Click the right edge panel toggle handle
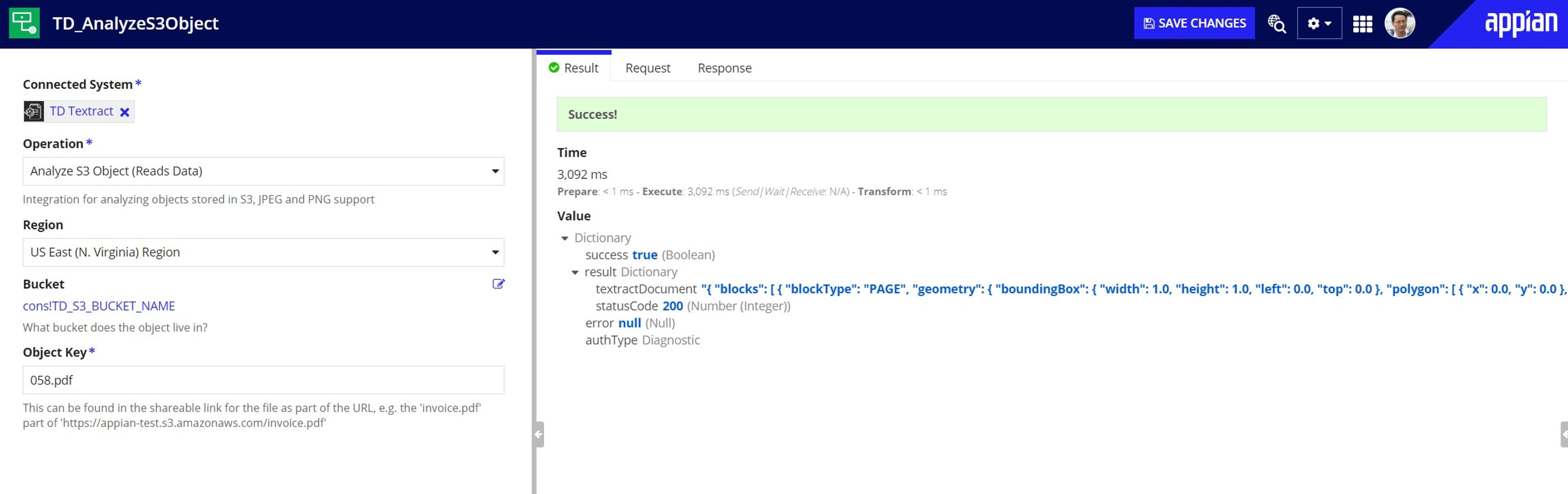This screenshot has width=1568, height=494. click(1564, 434)
